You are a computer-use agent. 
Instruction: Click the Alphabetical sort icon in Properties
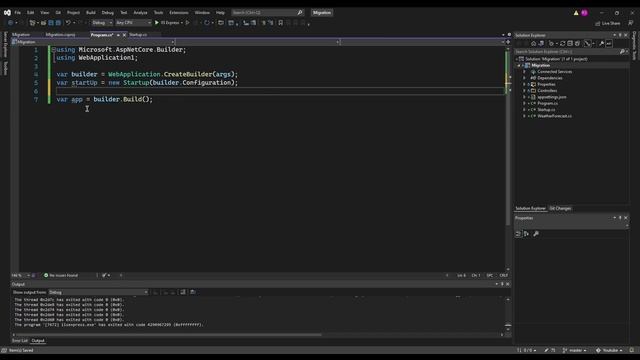[527, 234]
